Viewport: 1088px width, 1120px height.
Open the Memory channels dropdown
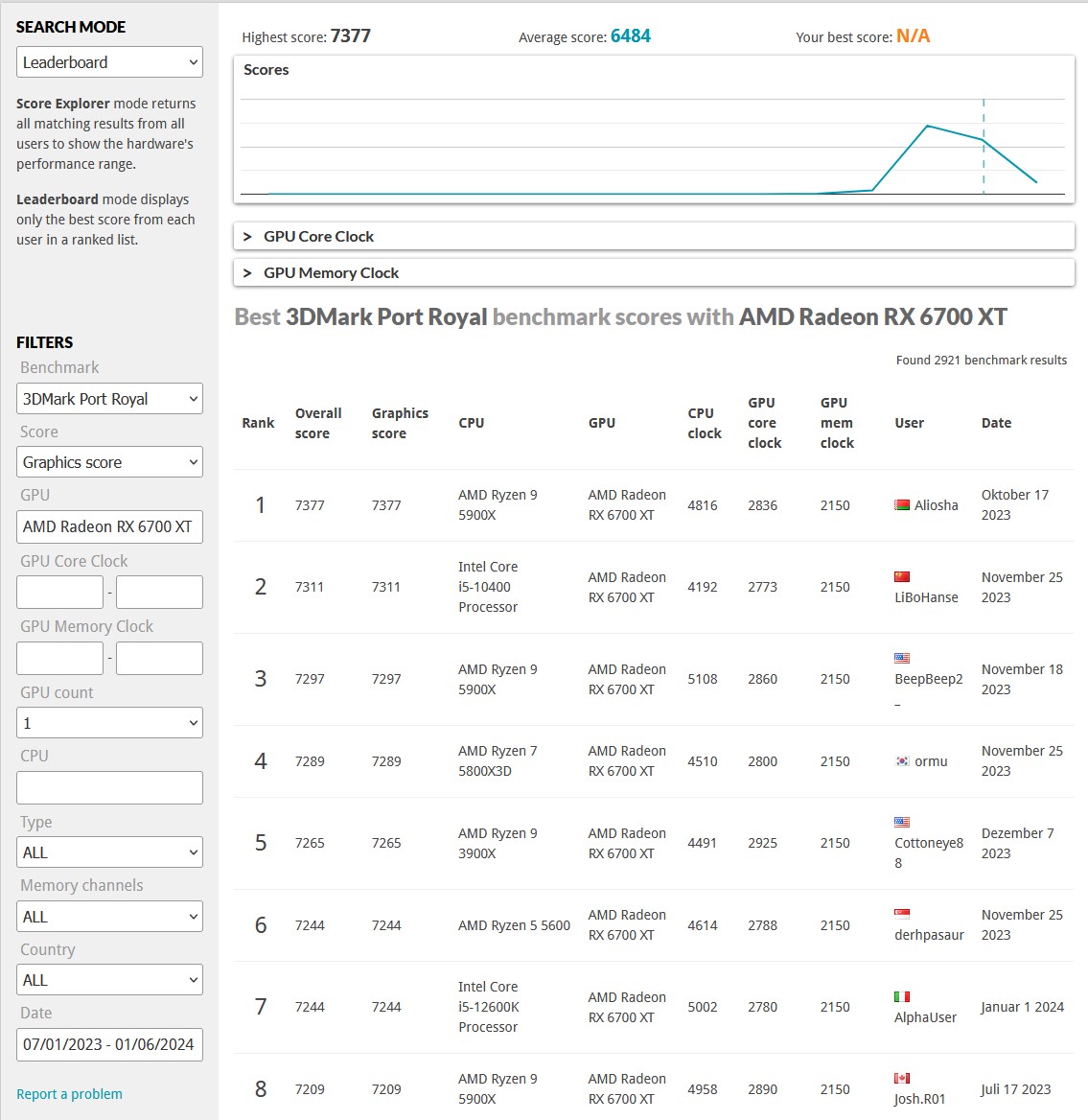(109, 917)
